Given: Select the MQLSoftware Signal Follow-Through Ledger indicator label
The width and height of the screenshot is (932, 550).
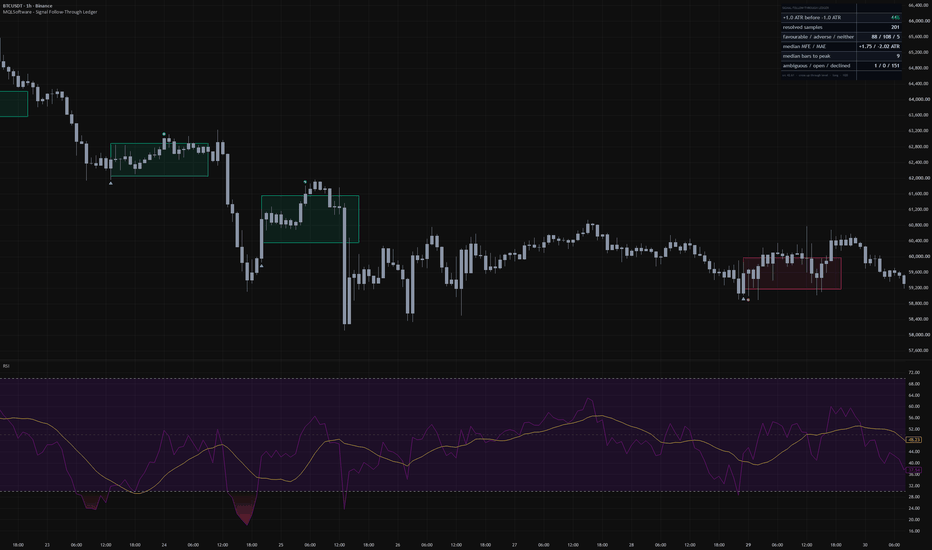Looking at the screenshot, I should (50, 12).
